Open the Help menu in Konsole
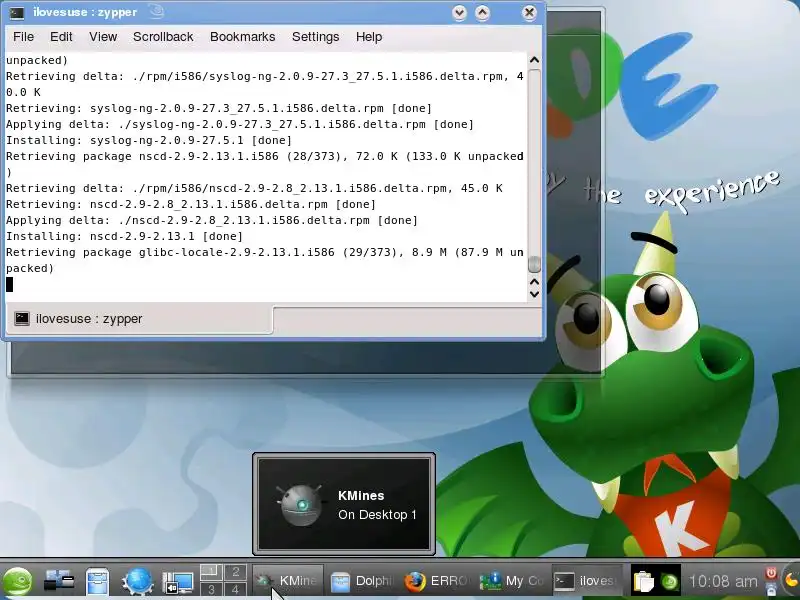 [x=369, y=37]
